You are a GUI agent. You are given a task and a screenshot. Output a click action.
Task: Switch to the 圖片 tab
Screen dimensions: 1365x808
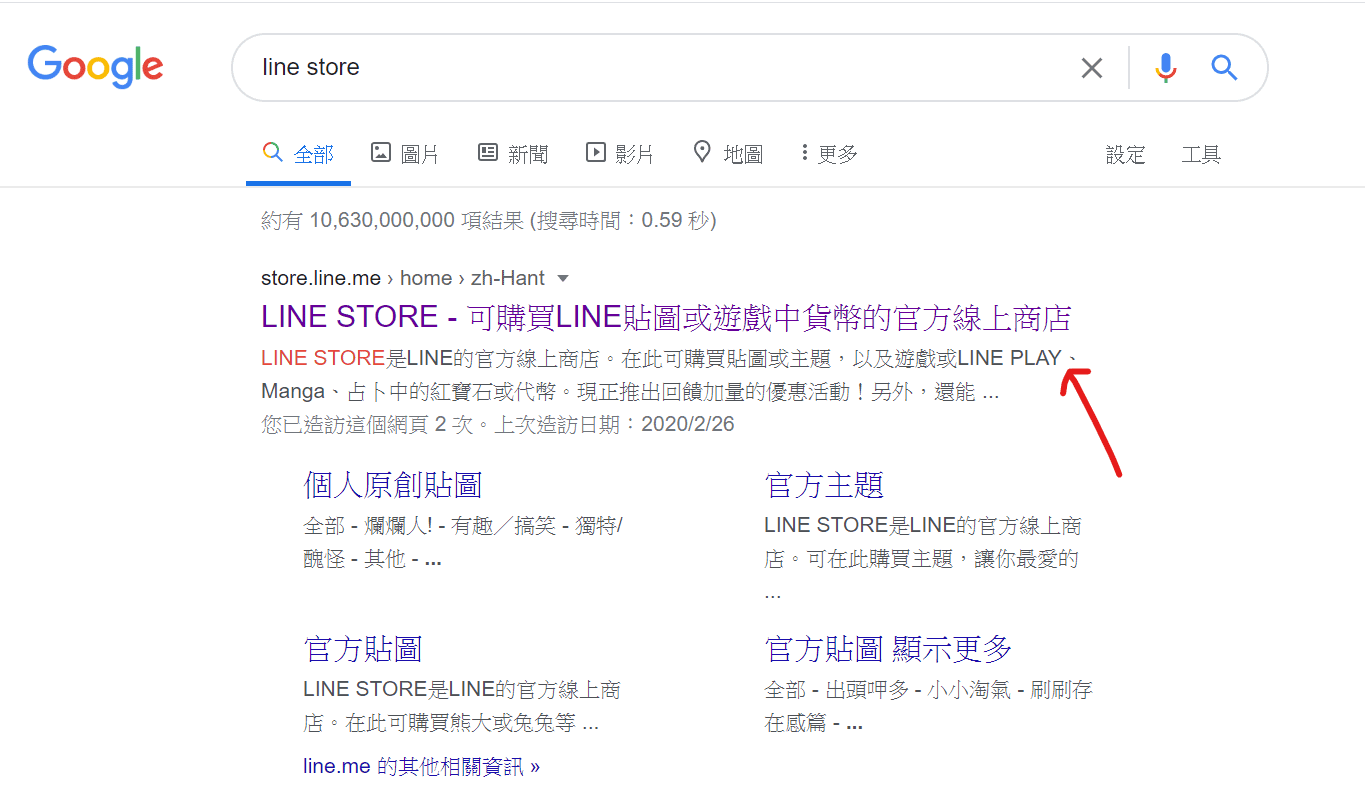pos(404,152)
